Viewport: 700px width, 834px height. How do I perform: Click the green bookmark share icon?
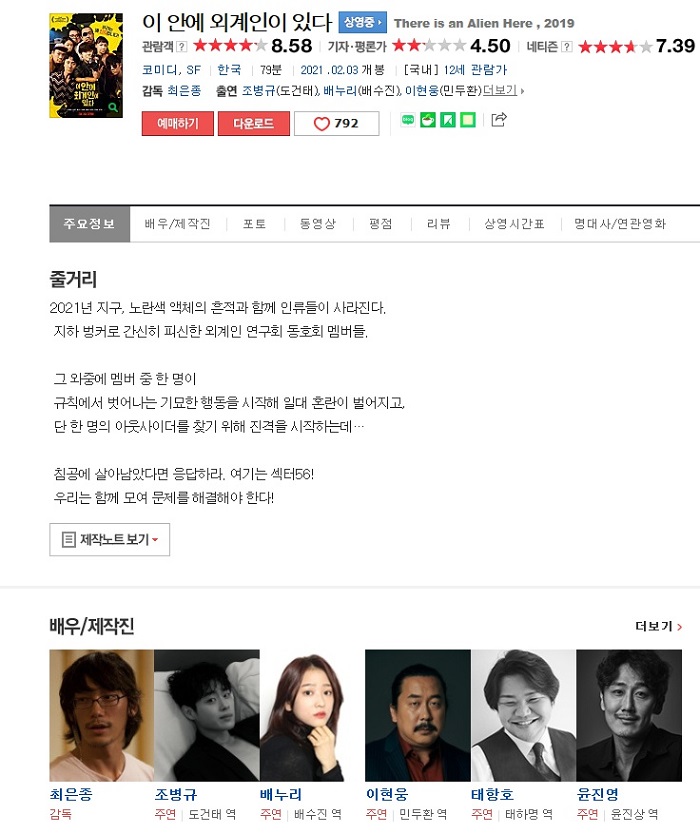click(448, 120)
